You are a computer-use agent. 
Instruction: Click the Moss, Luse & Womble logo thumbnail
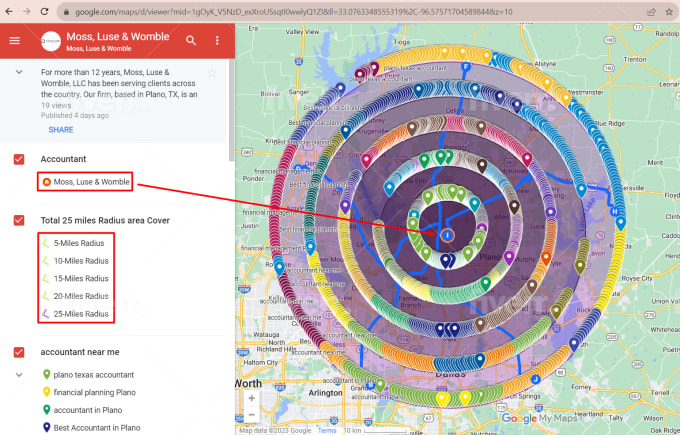50,41
